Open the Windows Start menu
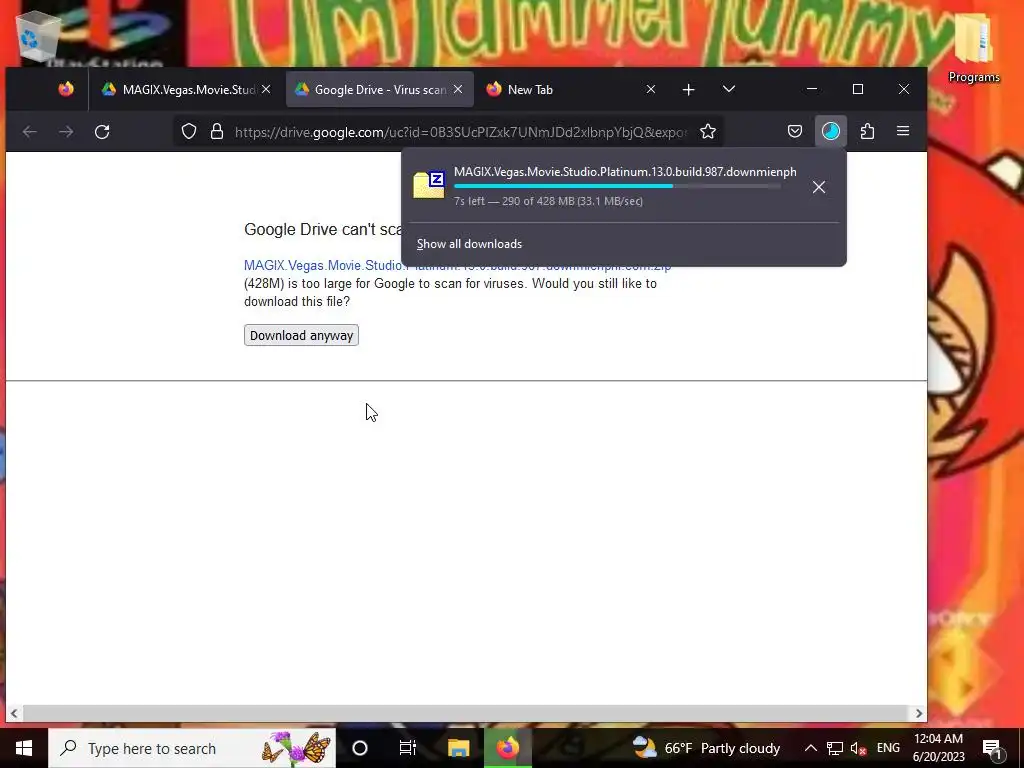Image resolution: width=1024 pixels, height=768 pixels. click(24, 748)
